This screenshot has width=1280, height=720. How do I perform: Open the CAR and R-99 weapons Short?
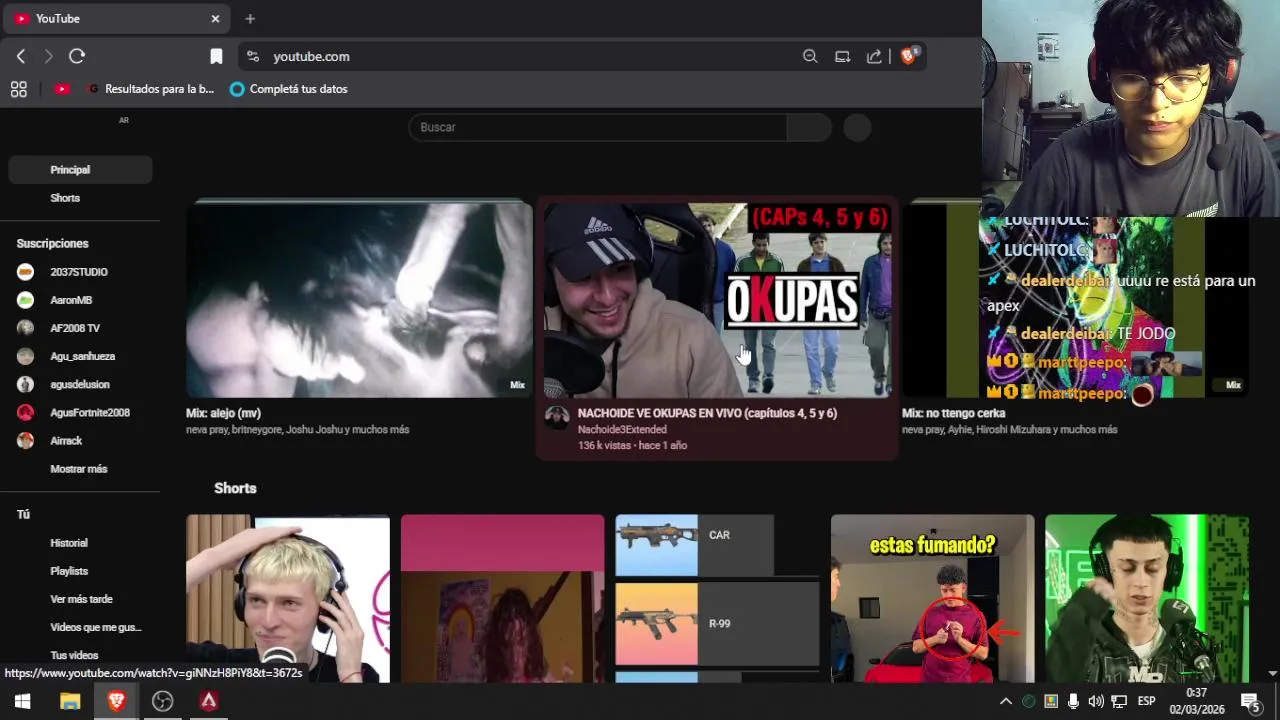coord(717,598)
